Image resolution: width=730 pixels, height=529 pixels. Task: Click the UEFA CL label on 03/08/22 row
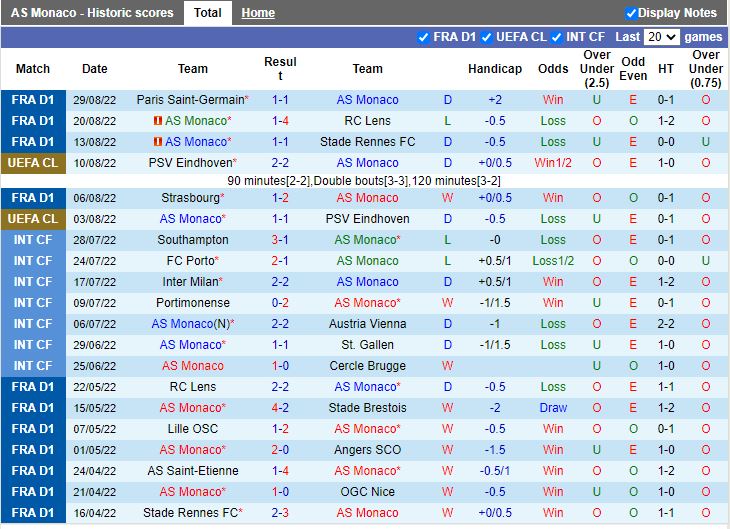pyautogui.click(x=33, y=218)
